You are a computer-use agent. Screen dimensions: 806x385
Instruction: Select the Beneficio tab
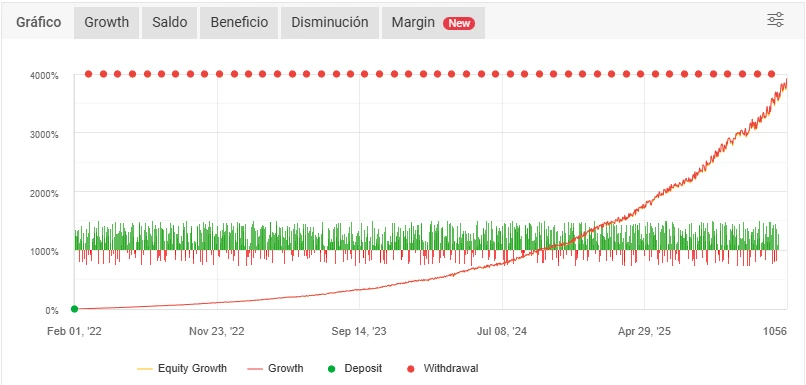point(239,23)
